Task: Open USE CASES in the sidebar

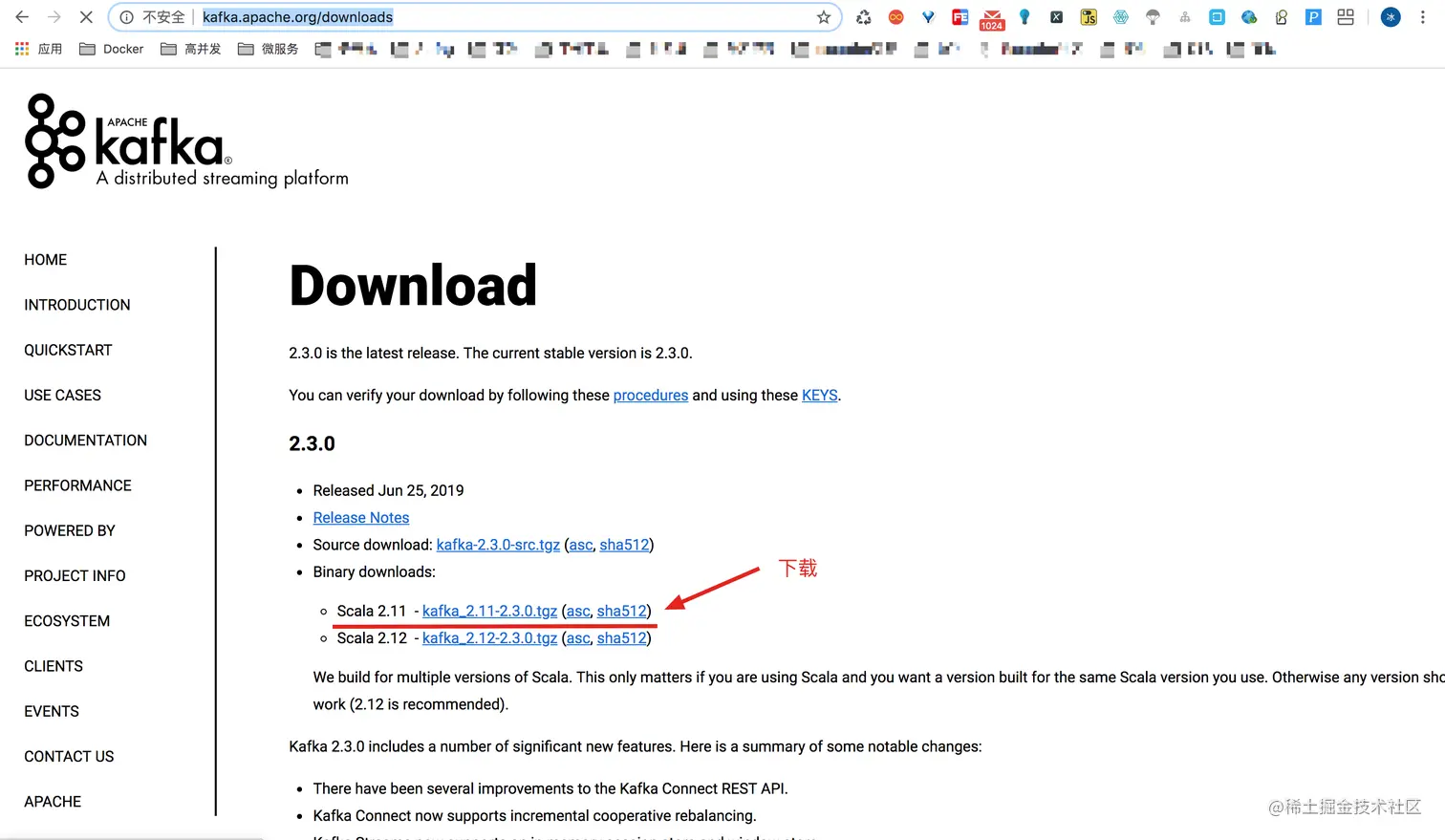Action: [62, 395]
